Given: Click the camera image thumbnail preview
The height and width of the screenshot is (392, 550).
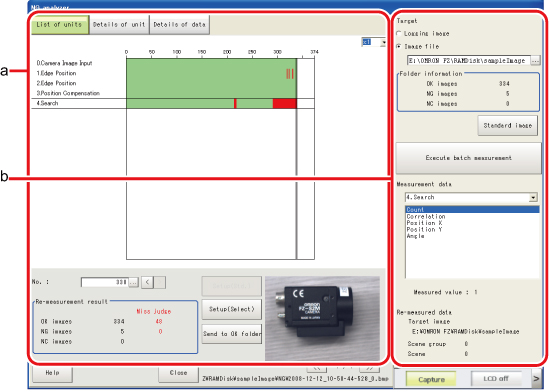Looking at the screenshot, I should pyautogui.click(x=322, y=318).
